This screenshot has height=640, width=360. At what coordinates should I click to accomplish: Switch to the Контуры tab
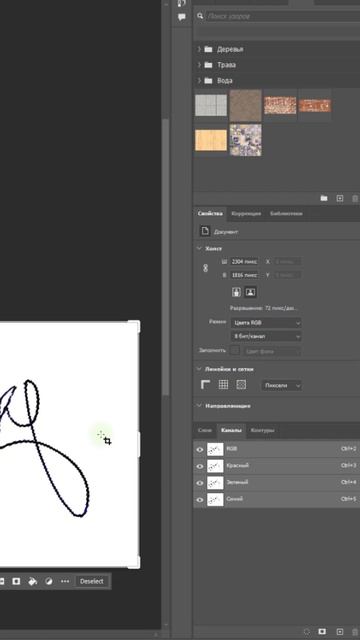262,430
